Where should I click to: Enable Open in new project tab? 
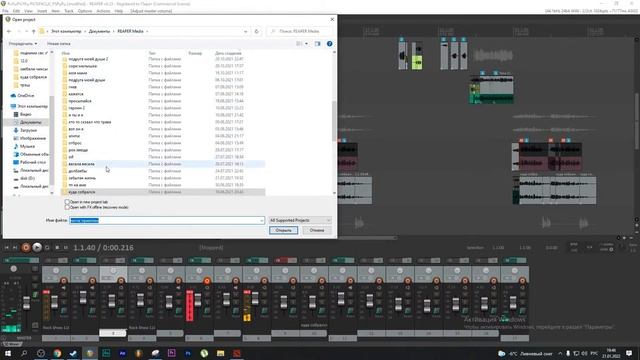[x=67, y=202]
